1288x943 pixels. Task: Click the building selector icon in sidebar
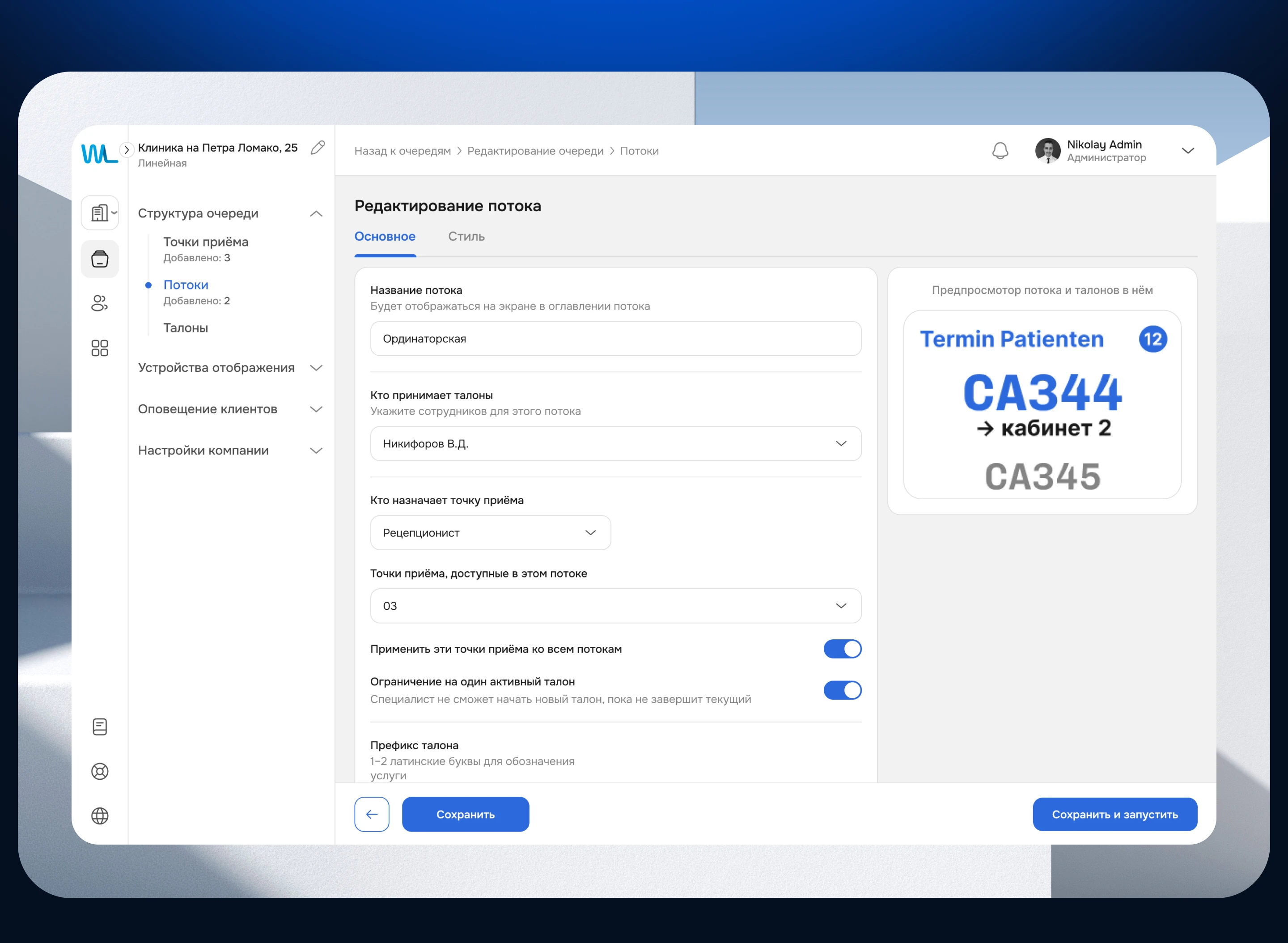point(100,213)
